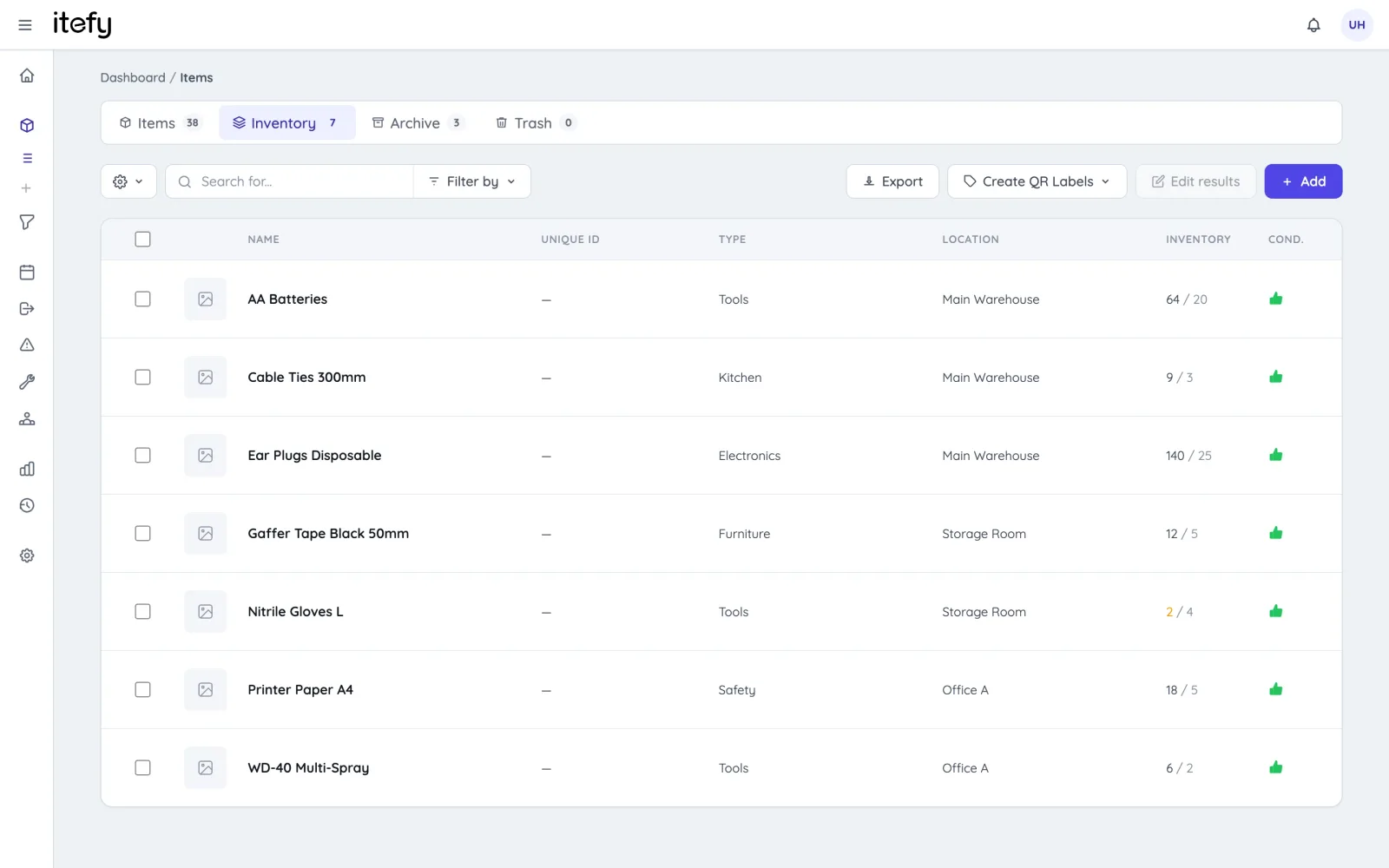Check the Cable Ties 300mm row checkbox
The height and width of the screenshot is (868, 1389).
(x=142, y=377)
